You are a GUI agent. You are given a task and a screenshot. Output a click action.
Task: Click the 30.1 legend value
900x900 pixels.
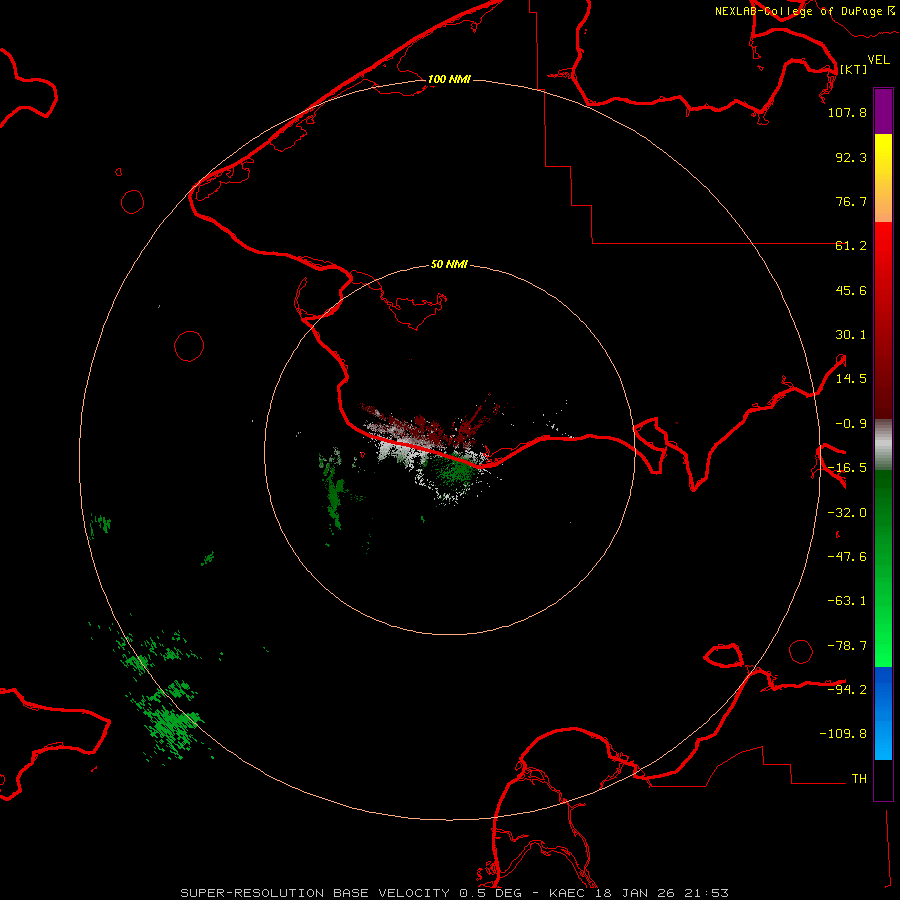[x=851, y=335]
